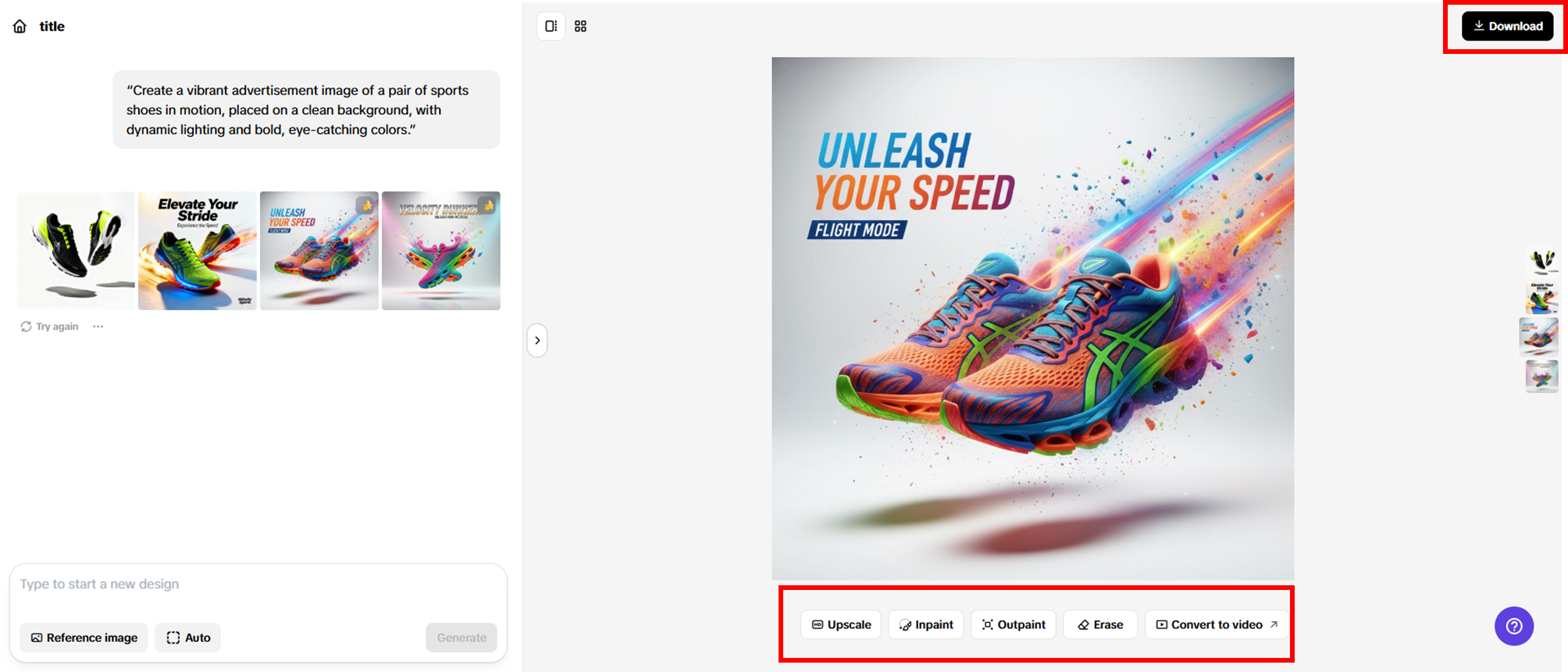
Task: Select the black and green shoes thumbnail
Action: 76,251
